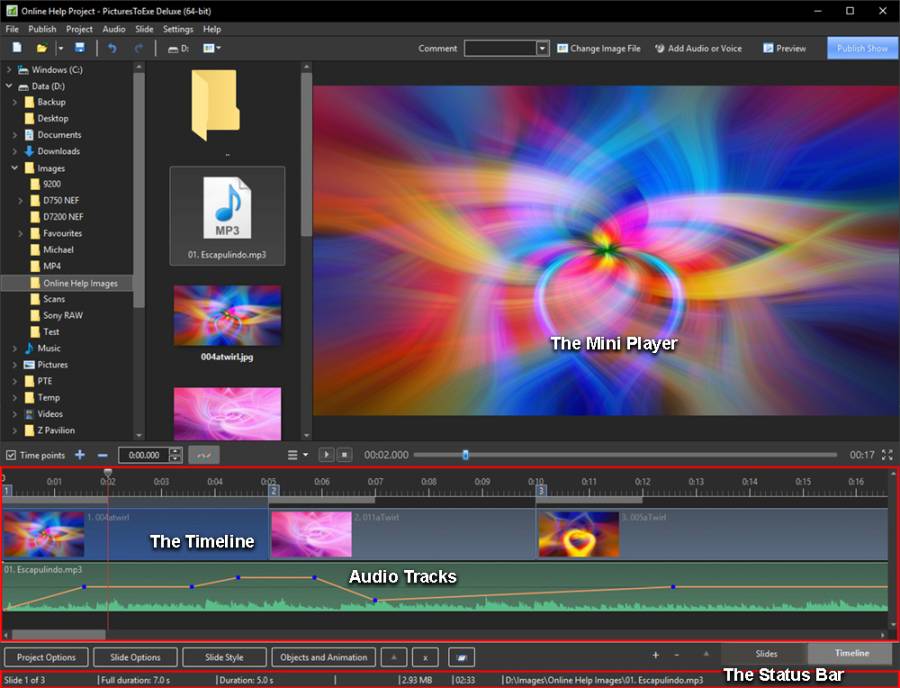
Task: Open the Comment dropdown
Action: point(542,48)
